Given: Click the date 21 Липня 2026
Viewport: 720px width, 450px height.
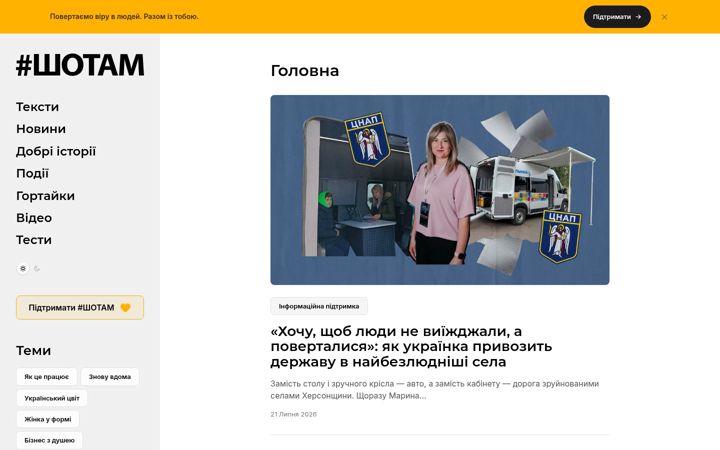Looking at the screenshot, I should coord(293,414).
